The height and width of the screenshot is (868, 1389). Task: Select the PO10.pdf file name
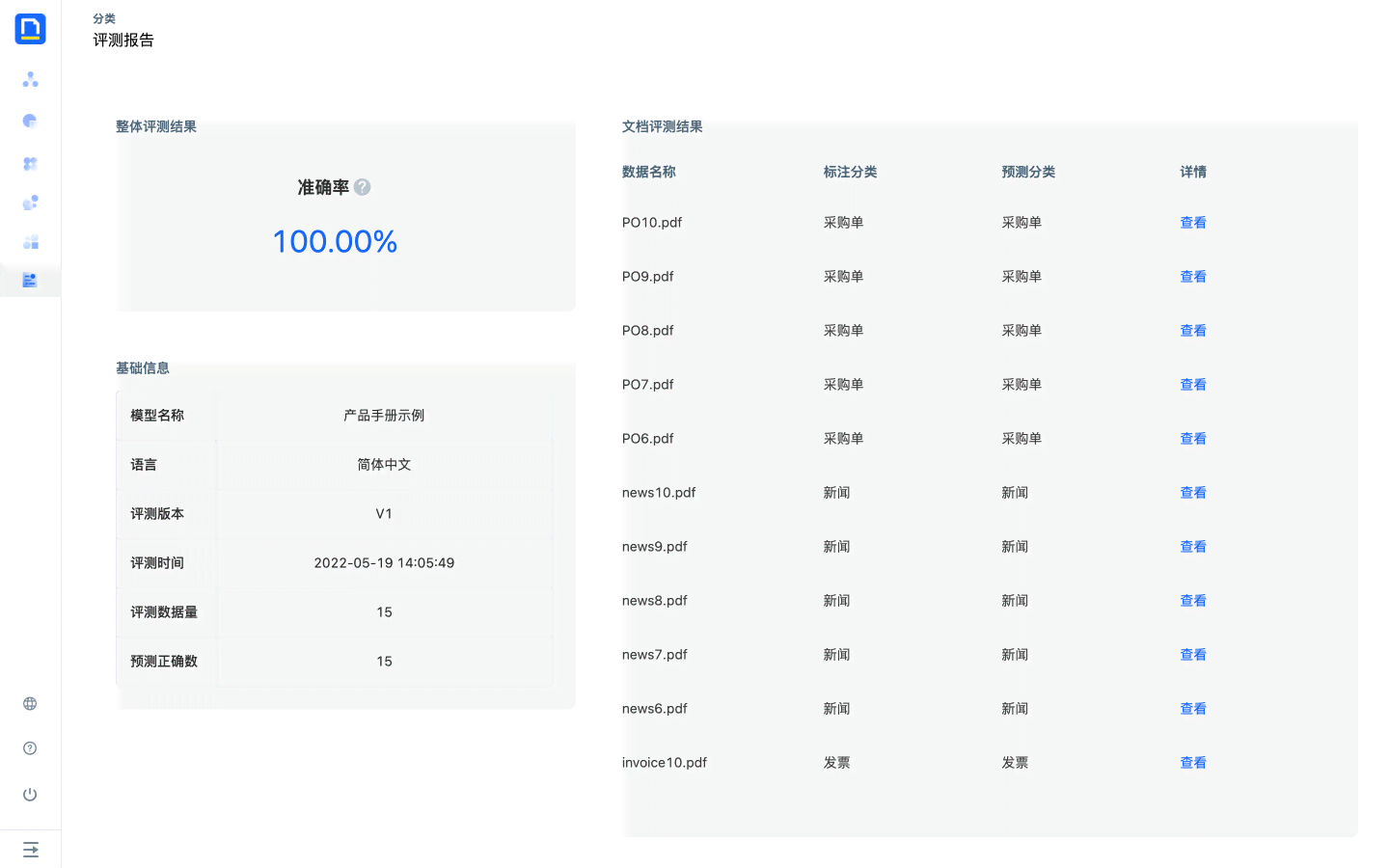pyautogui.click(x=652, y=223)
